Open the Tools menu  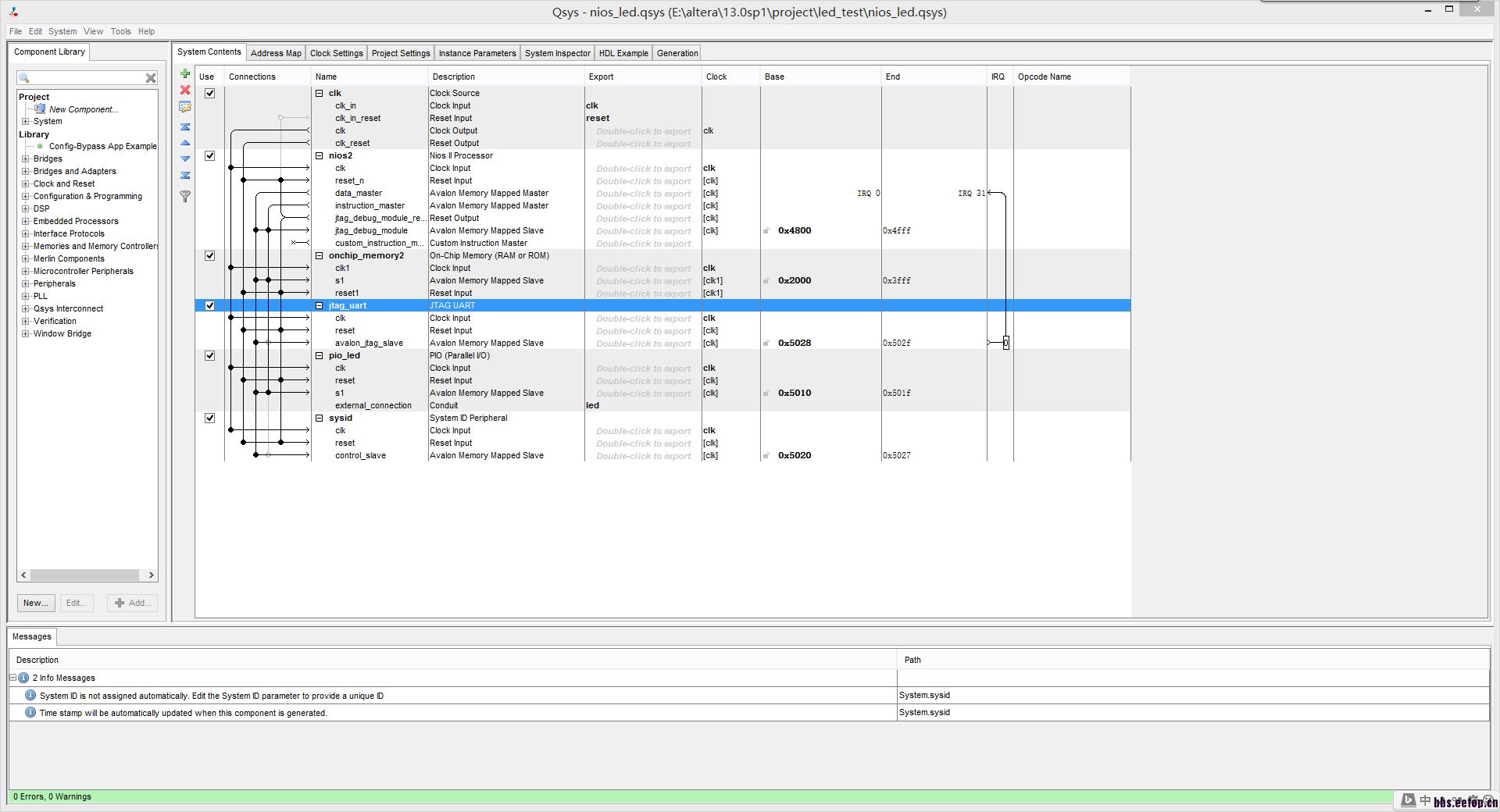click(x=121, y=31)
